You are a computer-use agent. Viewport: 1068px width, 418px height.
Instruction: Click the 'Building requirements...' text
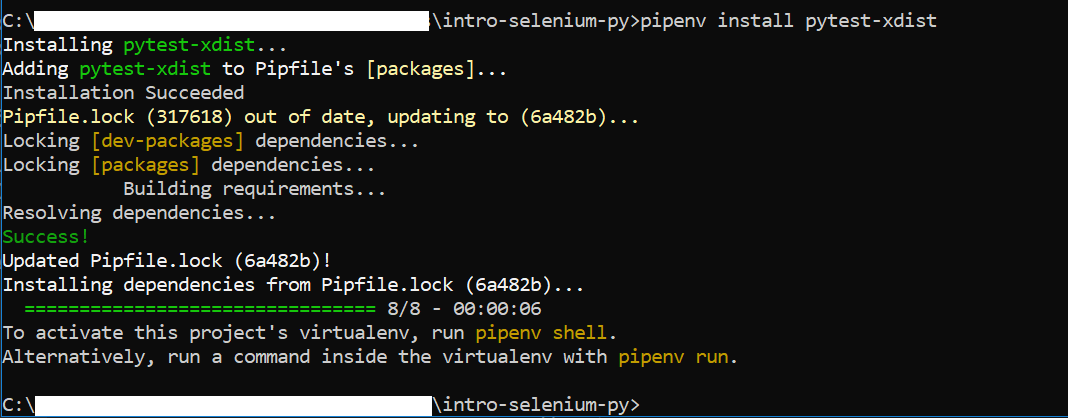pos(255,189)
